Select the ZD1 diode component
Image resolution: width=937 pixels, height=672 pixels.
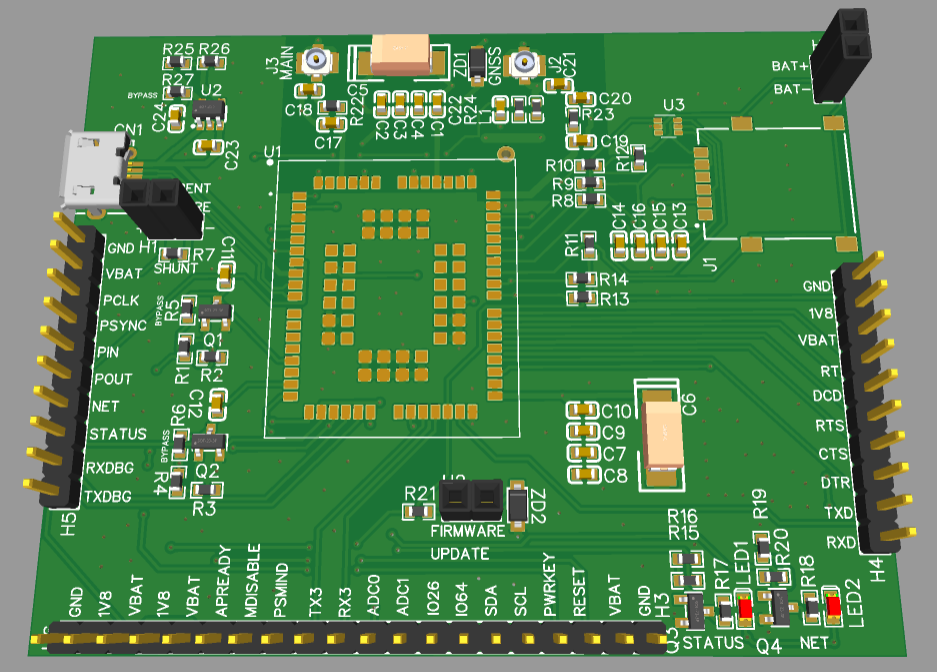[477, 62]
